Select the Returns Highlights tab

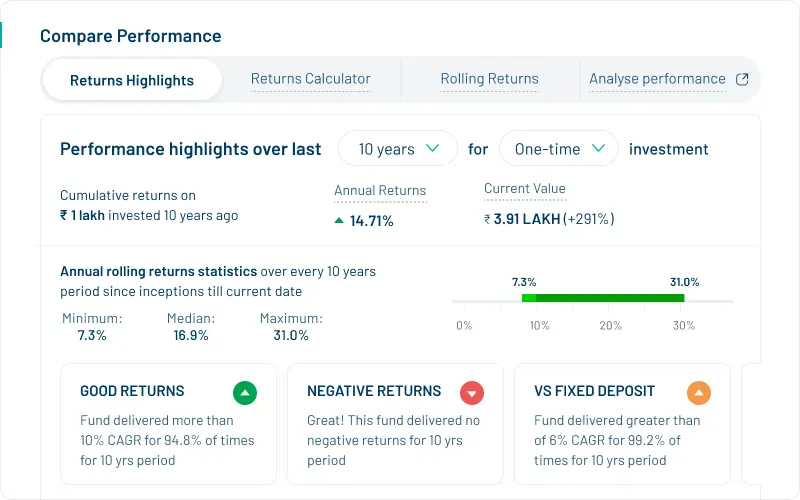pos(132,80)
